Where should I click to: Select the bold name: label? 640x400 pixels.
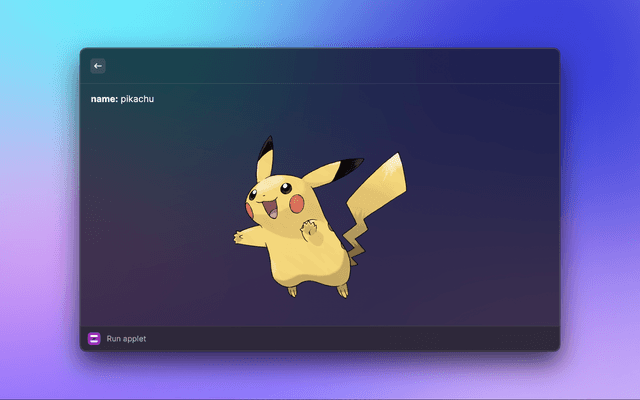coord(104,99)
